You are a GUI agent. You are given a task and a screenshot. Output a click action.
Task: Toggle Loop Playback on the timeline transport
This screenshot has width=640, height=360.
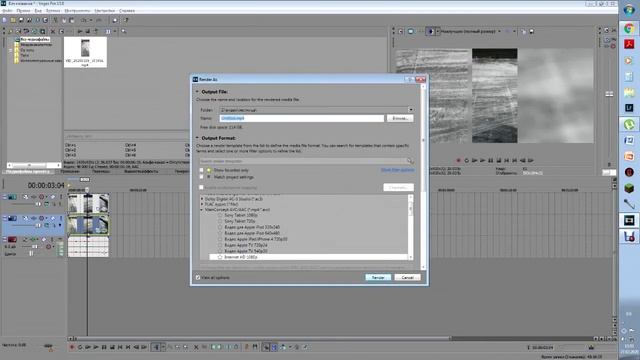pyautogui.click(x=80, y=347)
